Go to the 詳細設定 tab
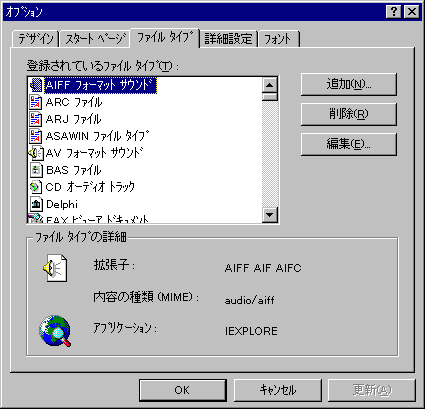425x409 pixels. 228,39
